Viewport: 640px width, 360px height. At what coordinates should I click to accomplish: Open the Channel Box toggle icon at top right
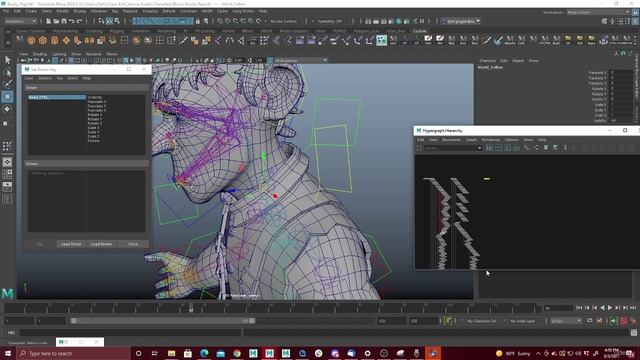pyautogui.click(x=635, y=21)
